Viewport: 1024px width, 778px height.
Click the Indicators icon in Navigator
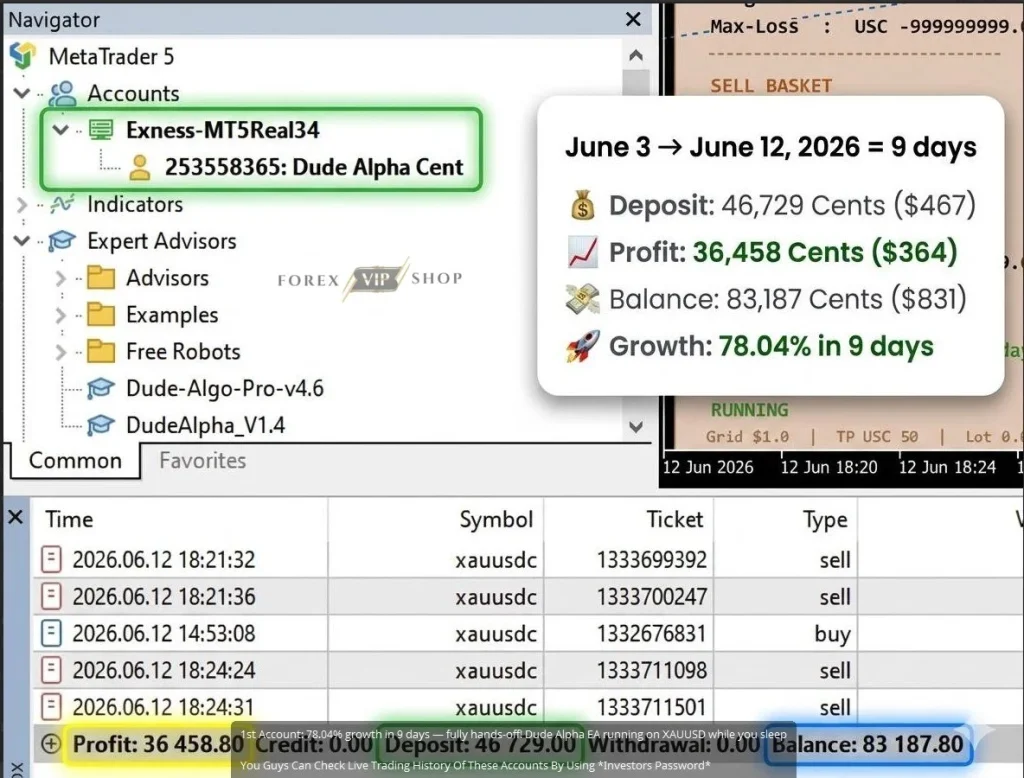pyautogui.click(x=63, y=204)
